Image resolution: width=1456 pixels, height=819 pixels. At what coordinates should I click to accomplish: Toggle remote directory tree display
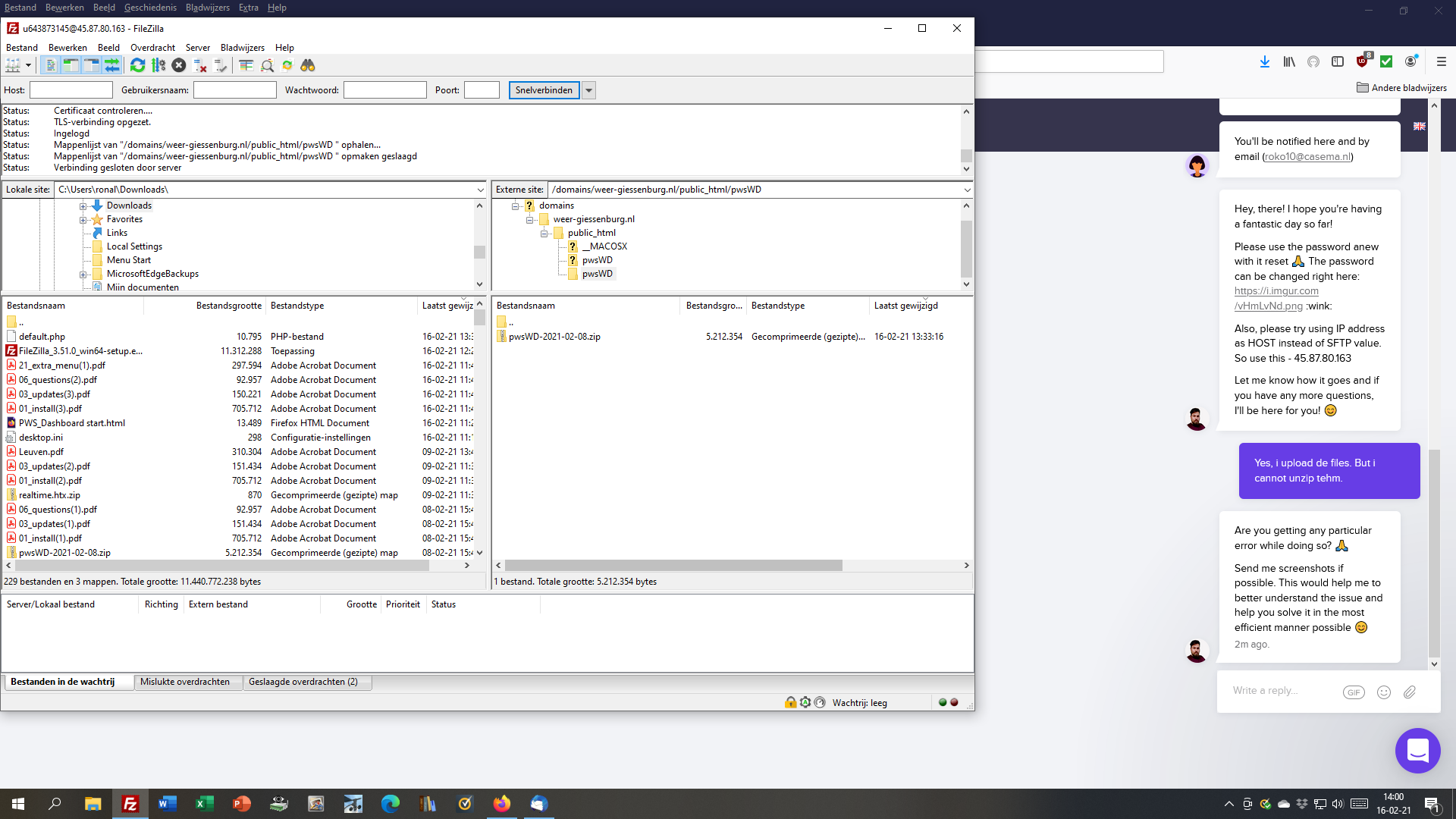pos(91,66)
